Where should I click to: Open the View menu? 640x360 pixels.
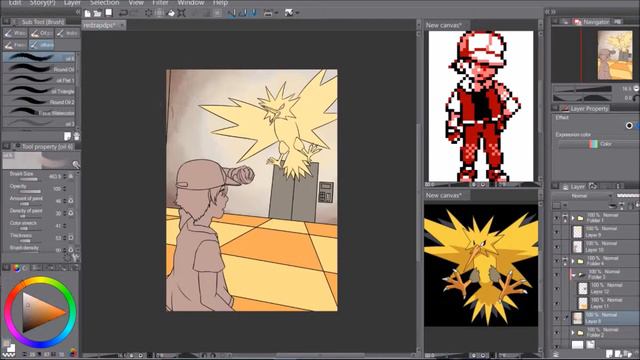pos(136,3)
